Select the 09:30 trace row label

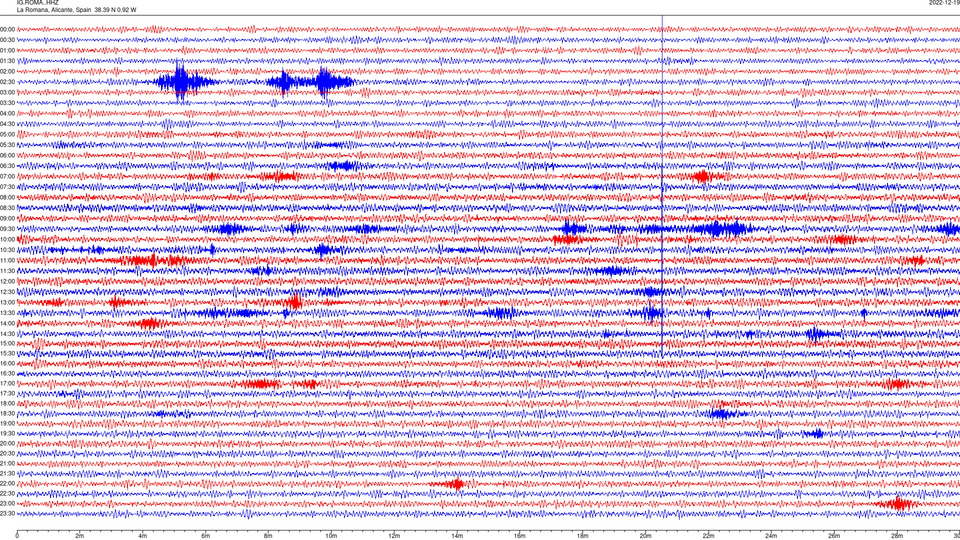[7, 229]
